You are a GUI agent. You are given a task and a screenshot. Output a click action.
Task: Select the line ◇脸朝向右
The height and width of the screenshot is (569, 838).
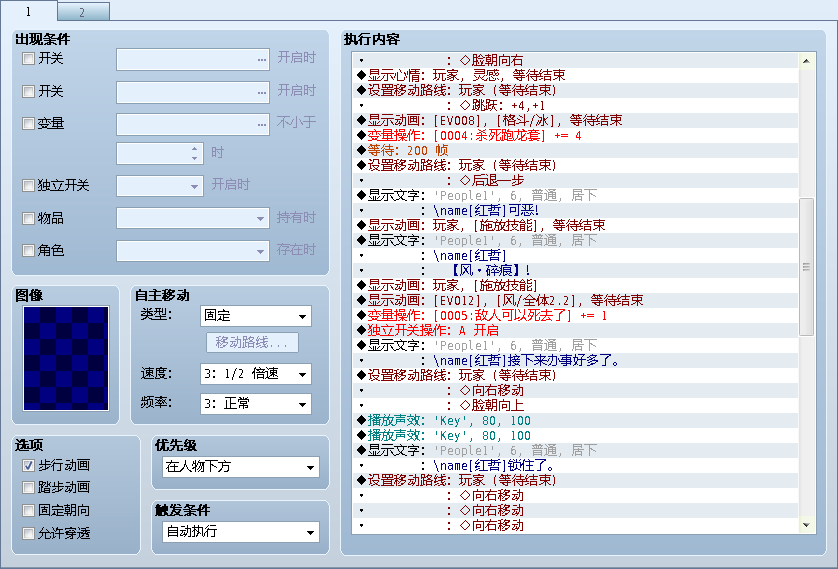click(x=577, y=60)
